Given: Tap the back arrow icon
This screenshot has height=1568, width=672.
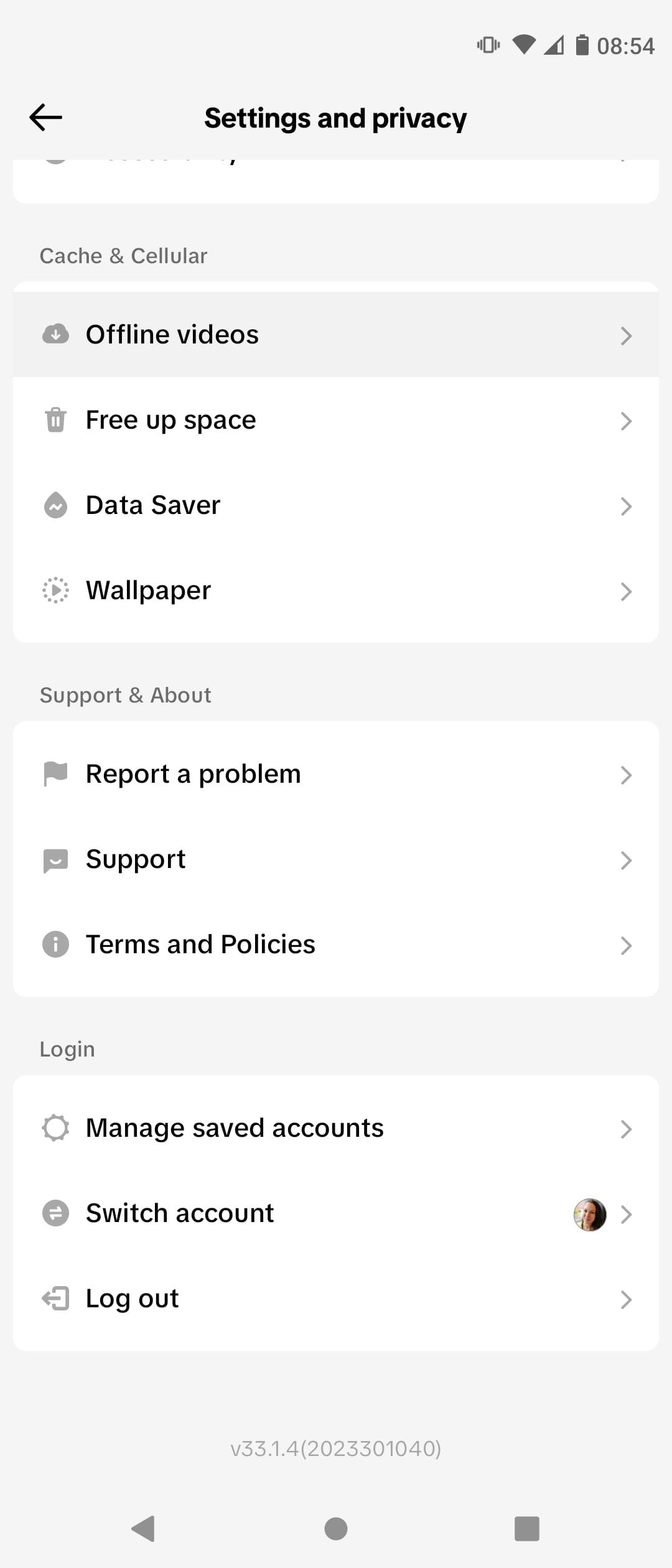Looking at the screenshot, I should [x=45, y=118].
